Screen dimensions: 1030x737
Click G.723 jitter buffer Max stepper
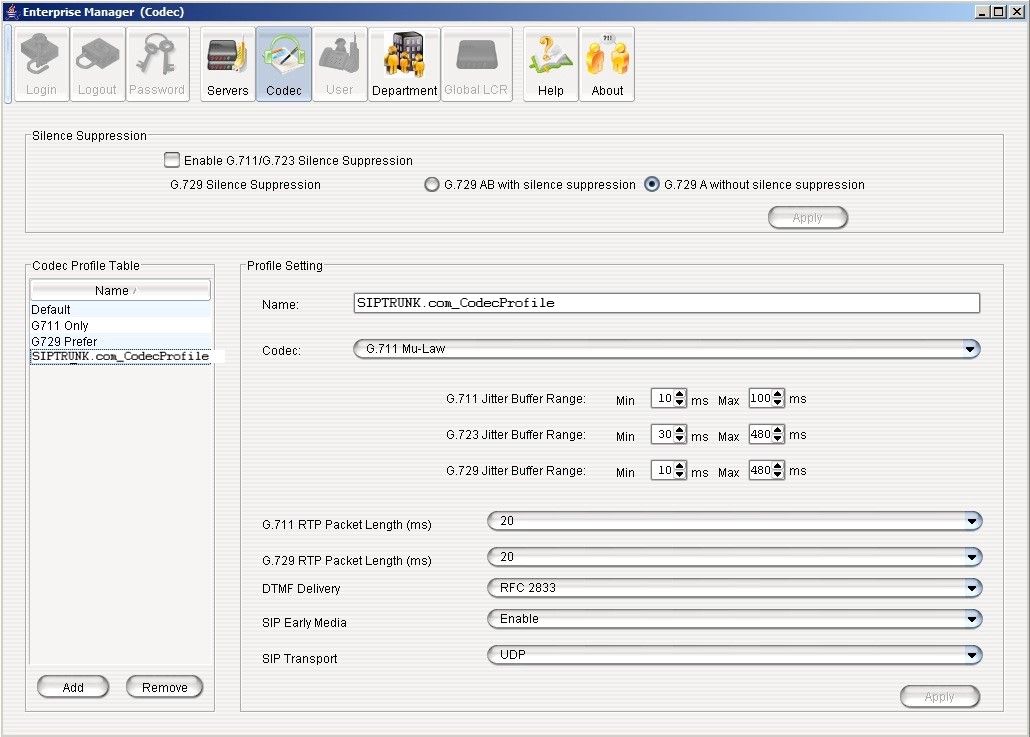pos(778,434)
